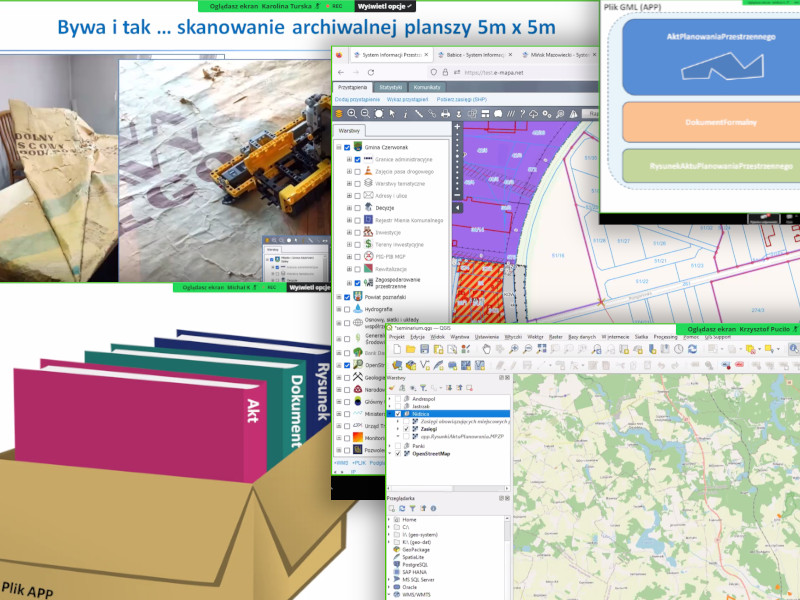This screenshot has width=800, height=600.
Task: Click the browser reload button in Firefox
Action: pyautogui.click(x=371, y=72)
